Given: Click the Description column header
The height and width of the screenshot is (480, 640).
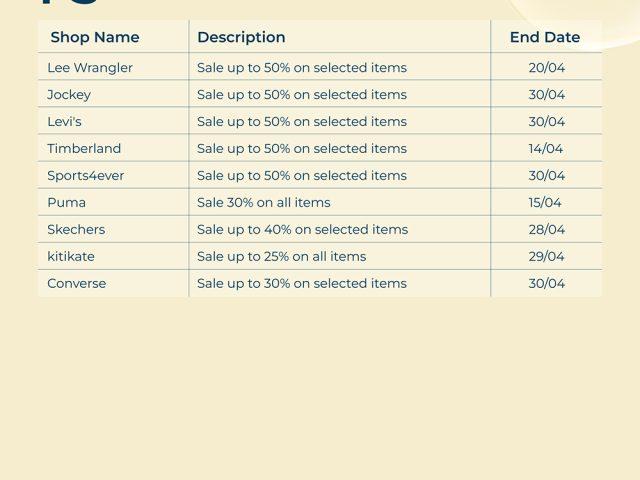Looking at the screenshot, I should pyautogui.click(x=241, y=37).
